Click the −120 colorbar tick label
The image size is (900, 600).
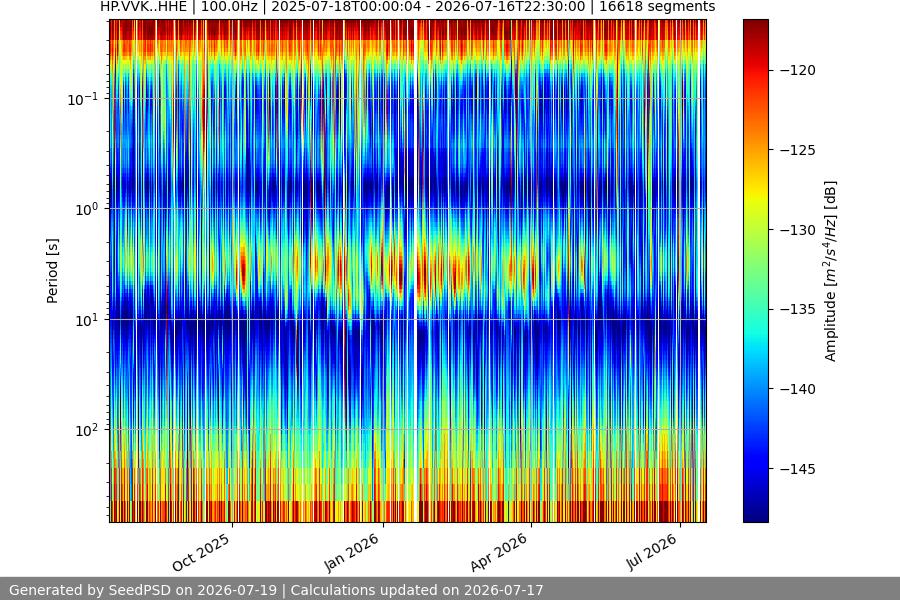click(798, 70)
